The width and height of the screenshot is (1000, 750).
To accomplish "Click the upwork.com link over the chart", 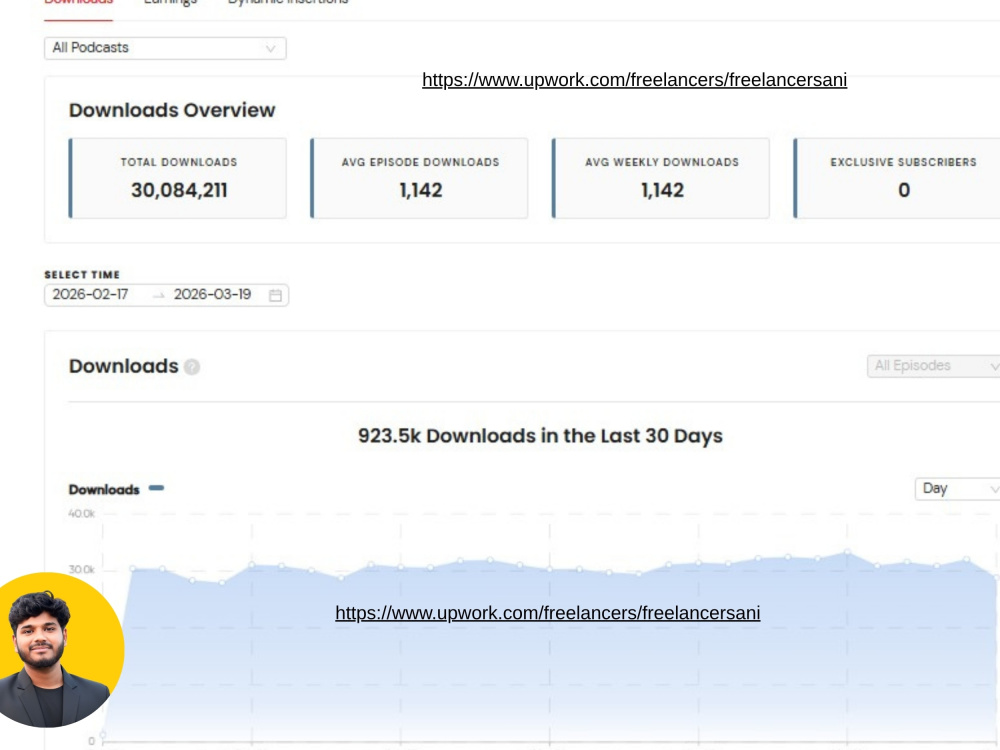I will click(548, 613).
